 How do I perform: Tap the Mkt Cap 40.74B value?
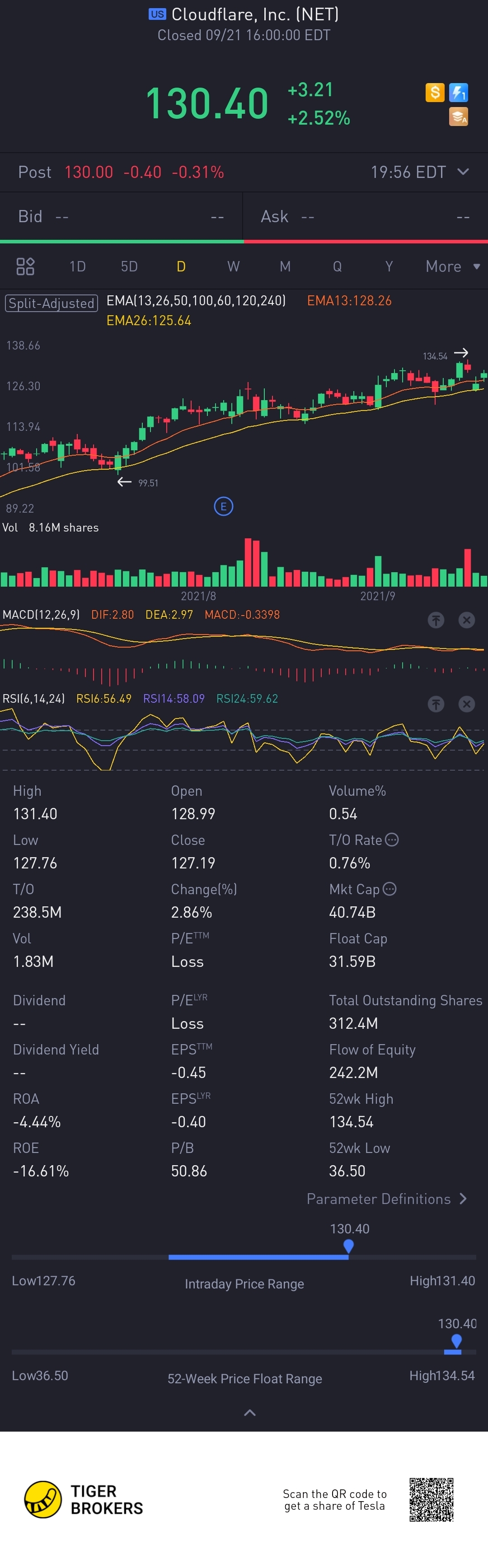pos(352,912)
